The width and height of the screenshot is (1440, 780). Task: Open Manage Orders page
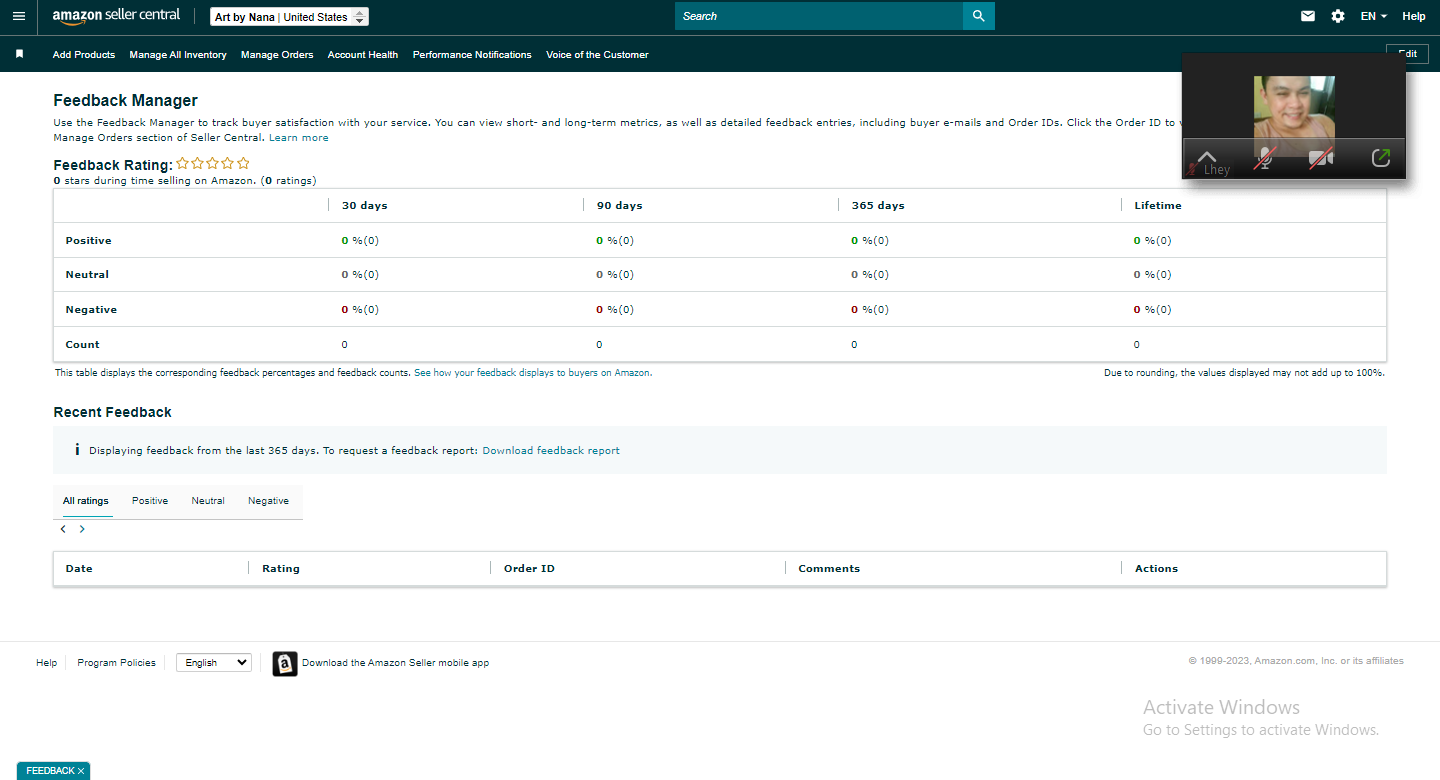click(x=277, y=55)
